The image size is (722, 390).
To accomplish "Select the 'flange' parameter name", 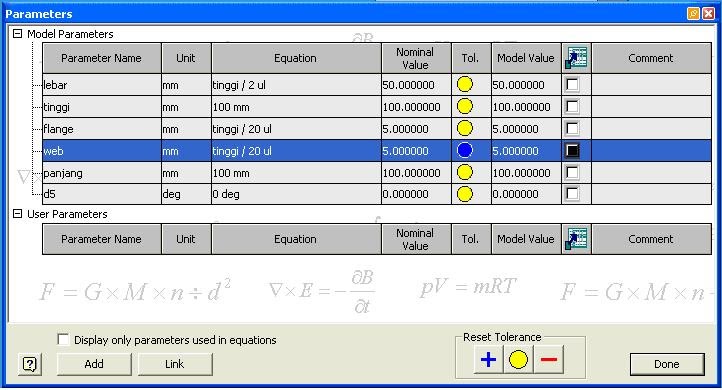I will [x=102, y=129].
